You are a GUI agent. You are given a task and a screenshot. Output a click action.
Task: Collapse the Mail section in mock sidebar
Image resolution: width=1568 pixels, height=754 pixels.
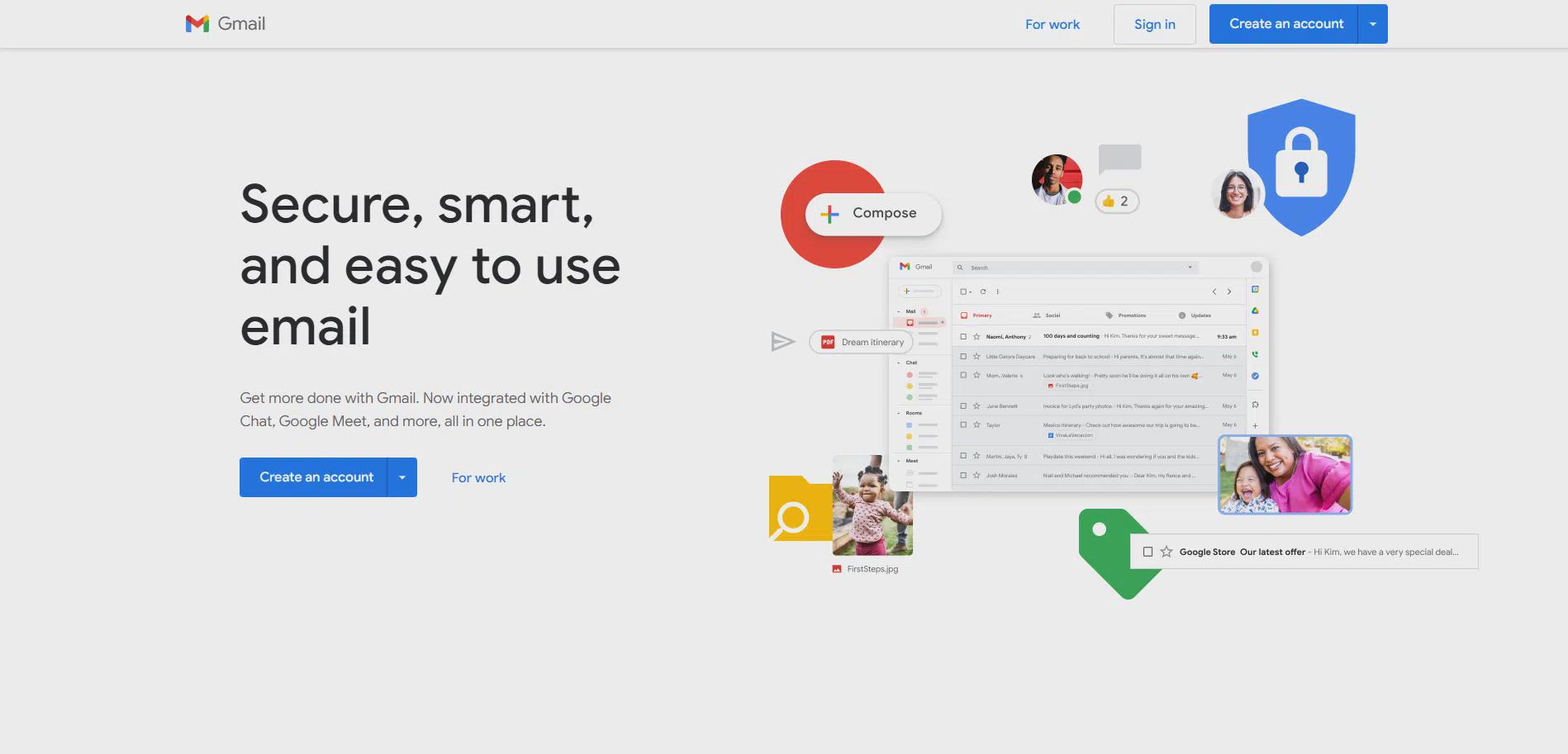[899, 312]
